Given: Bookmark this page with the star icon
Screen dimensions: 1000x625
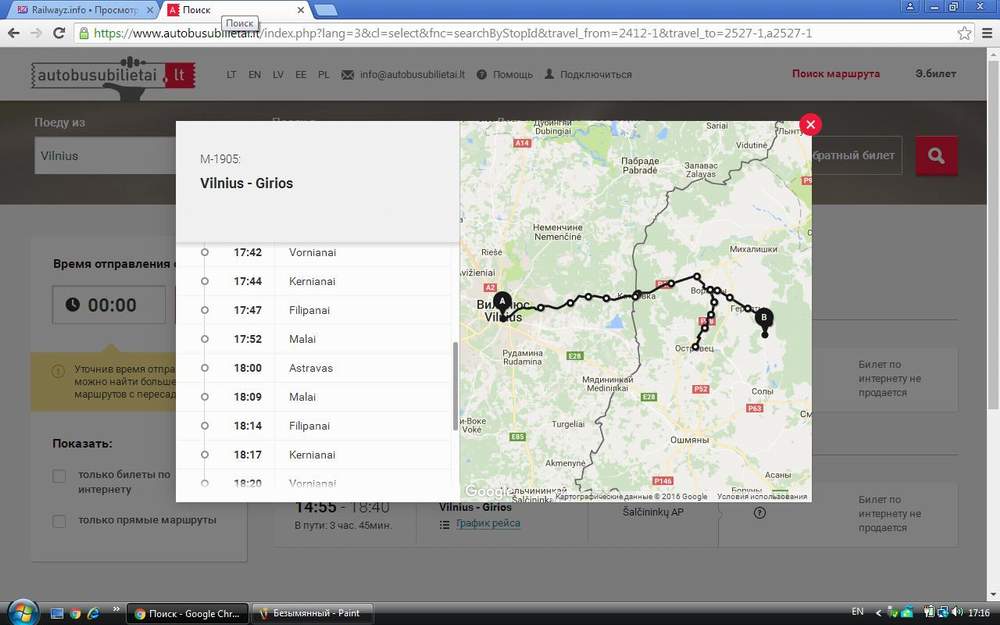Looking at the screenshot, I should 964,33.
